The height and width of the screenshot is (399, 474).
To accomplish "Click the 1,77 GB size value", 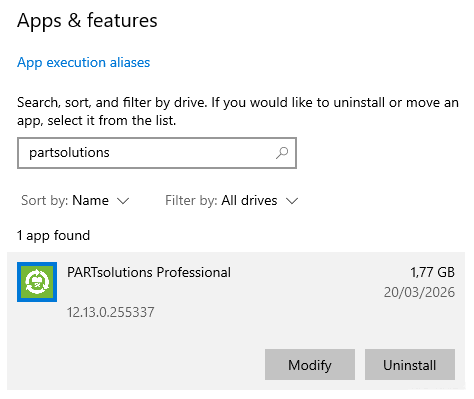I will click(432, 272).
